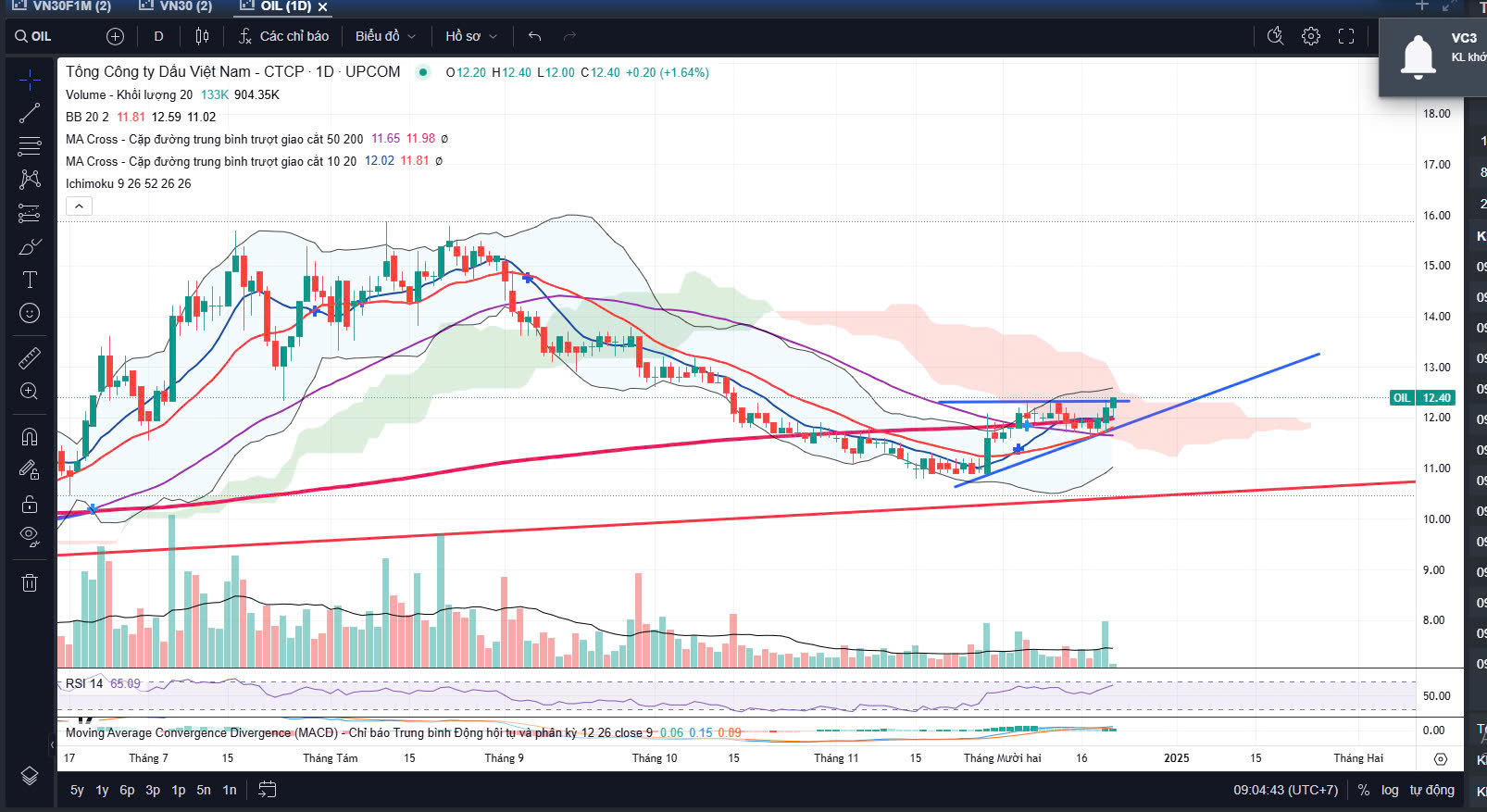Select the brush drawing tool
The width and height of the screenshot is (1487, 812).
click(x=30, y=246)
